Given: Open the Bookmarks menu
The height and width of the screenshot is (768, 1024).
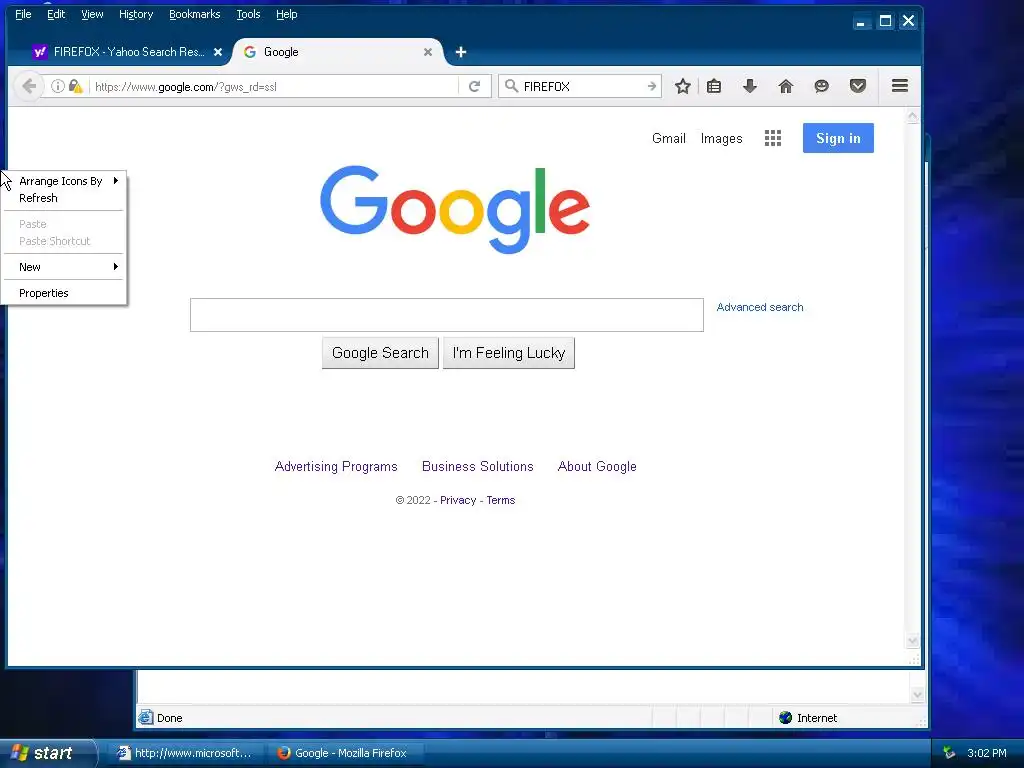Looking at the screenshot, I should [195, 14].
